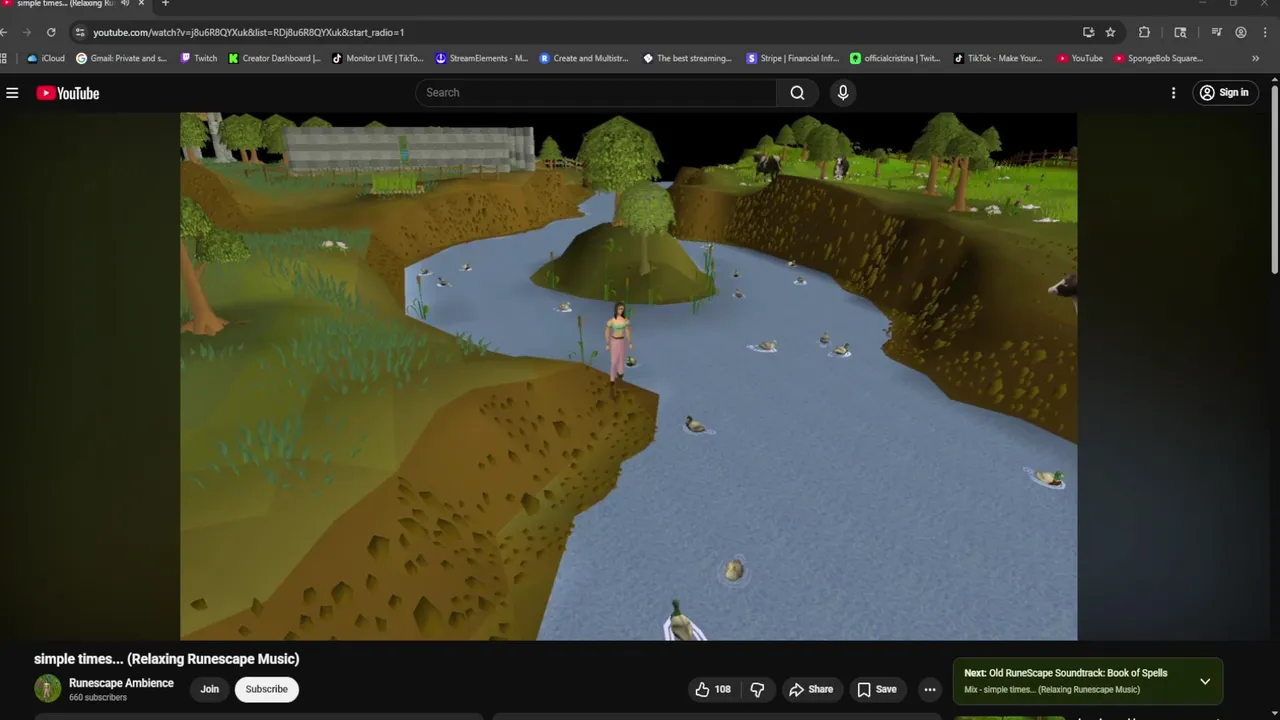Open the Gmail bookmark
The width and height of the screenshot is (1280, 720).
(121, 58)
